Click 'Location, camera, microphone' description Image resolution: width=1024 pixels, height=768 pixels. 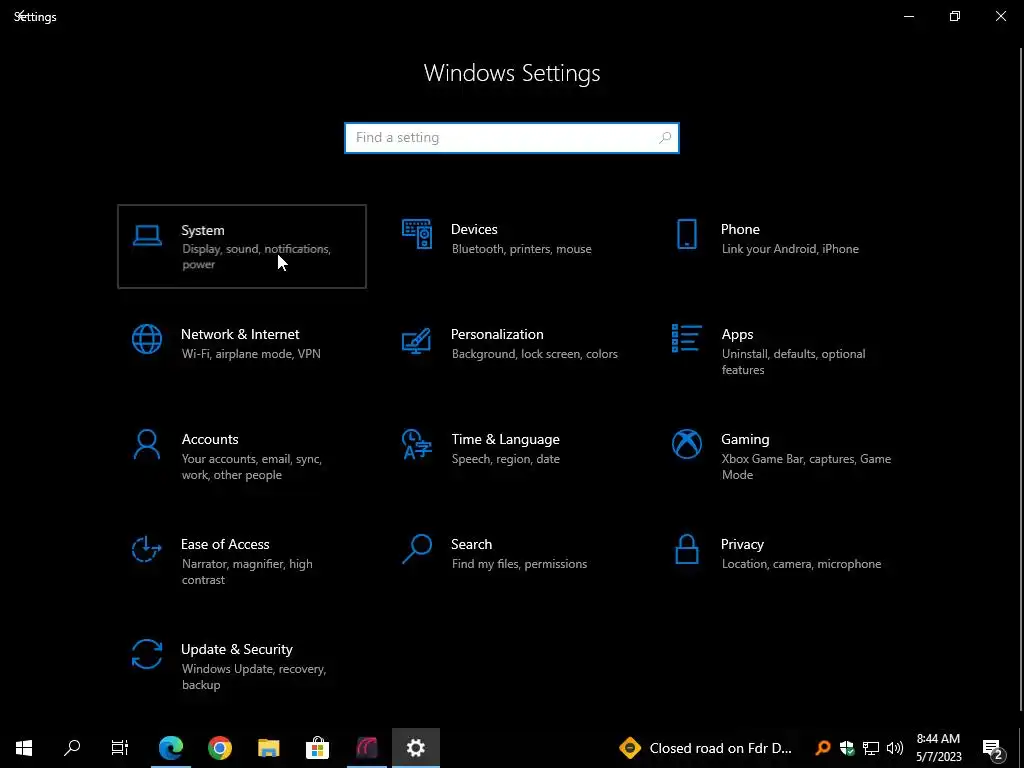point(801,564)
